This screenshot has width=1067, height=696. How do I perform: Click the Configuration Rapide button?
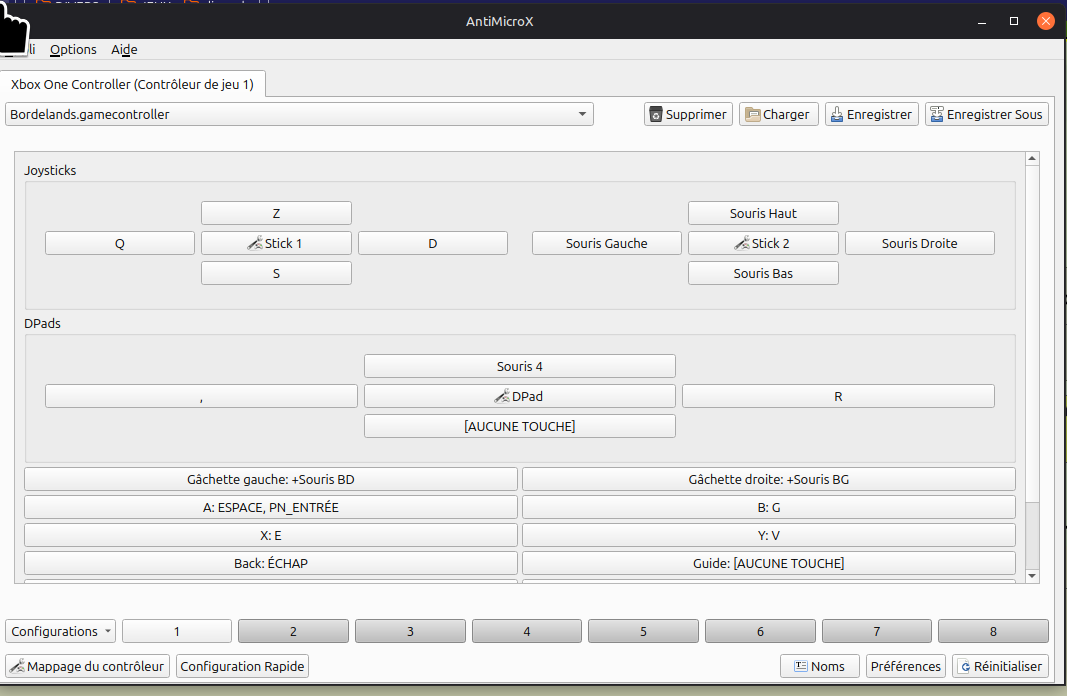[242, 666]
